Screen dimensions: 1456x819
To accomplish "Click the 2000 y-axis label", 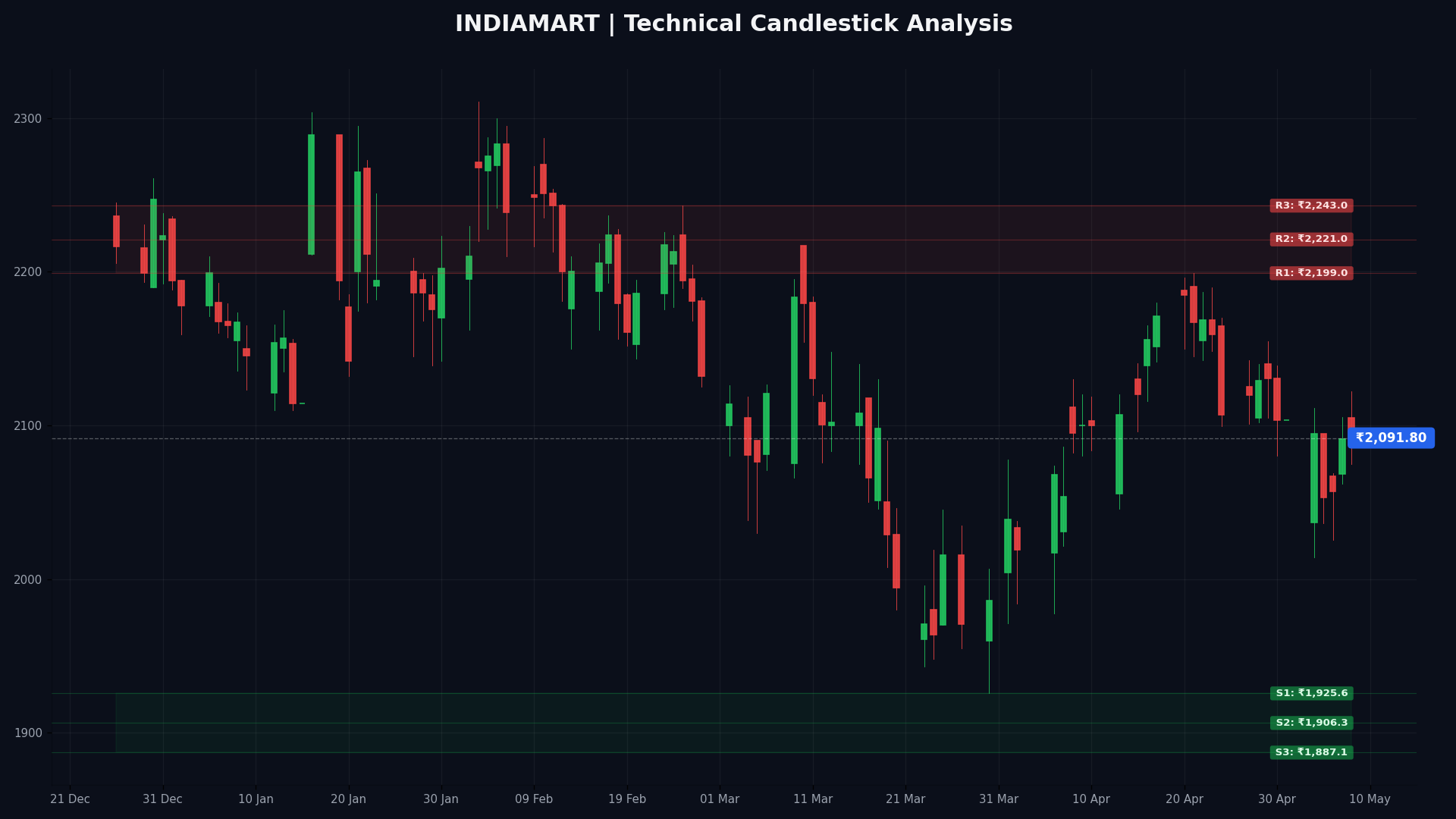I will [28, 579].
